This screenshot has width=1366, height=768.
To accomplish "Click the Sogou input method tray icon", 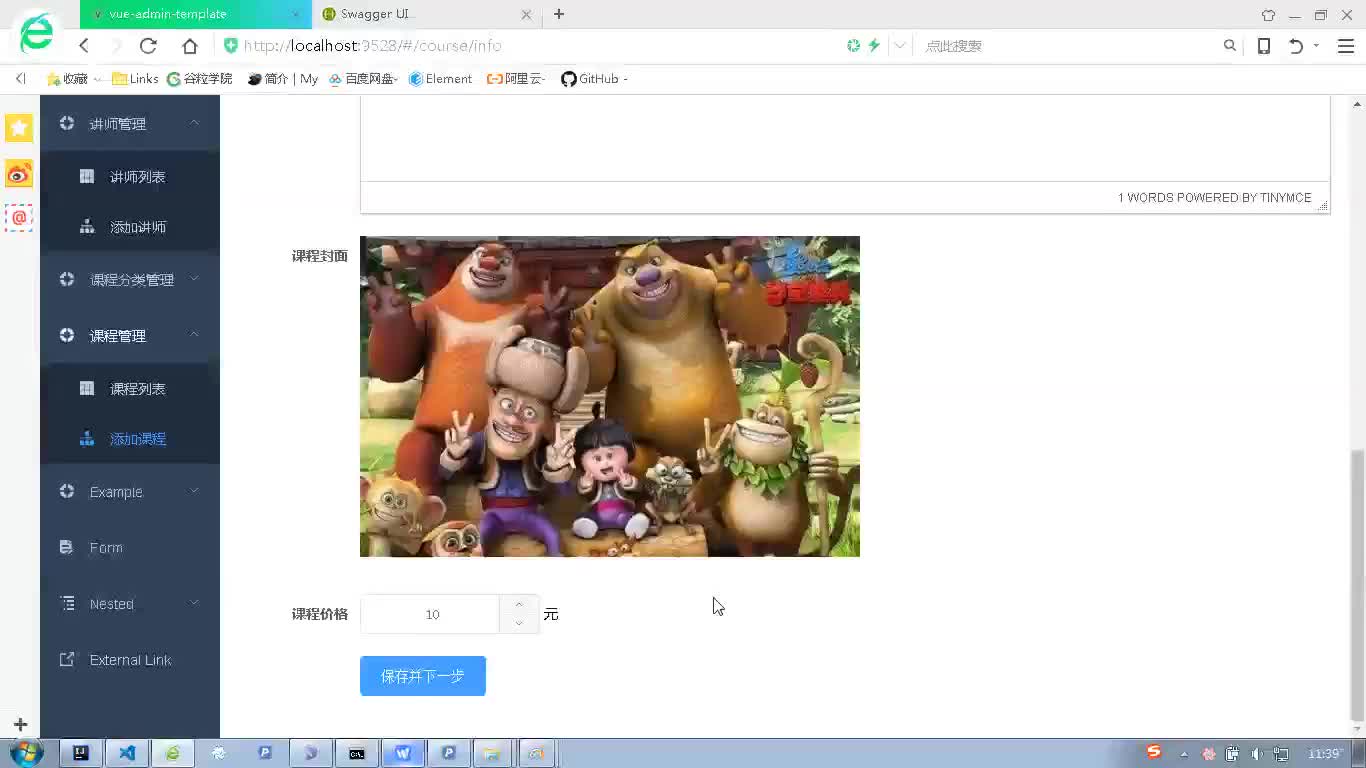I will point(1154,752).
